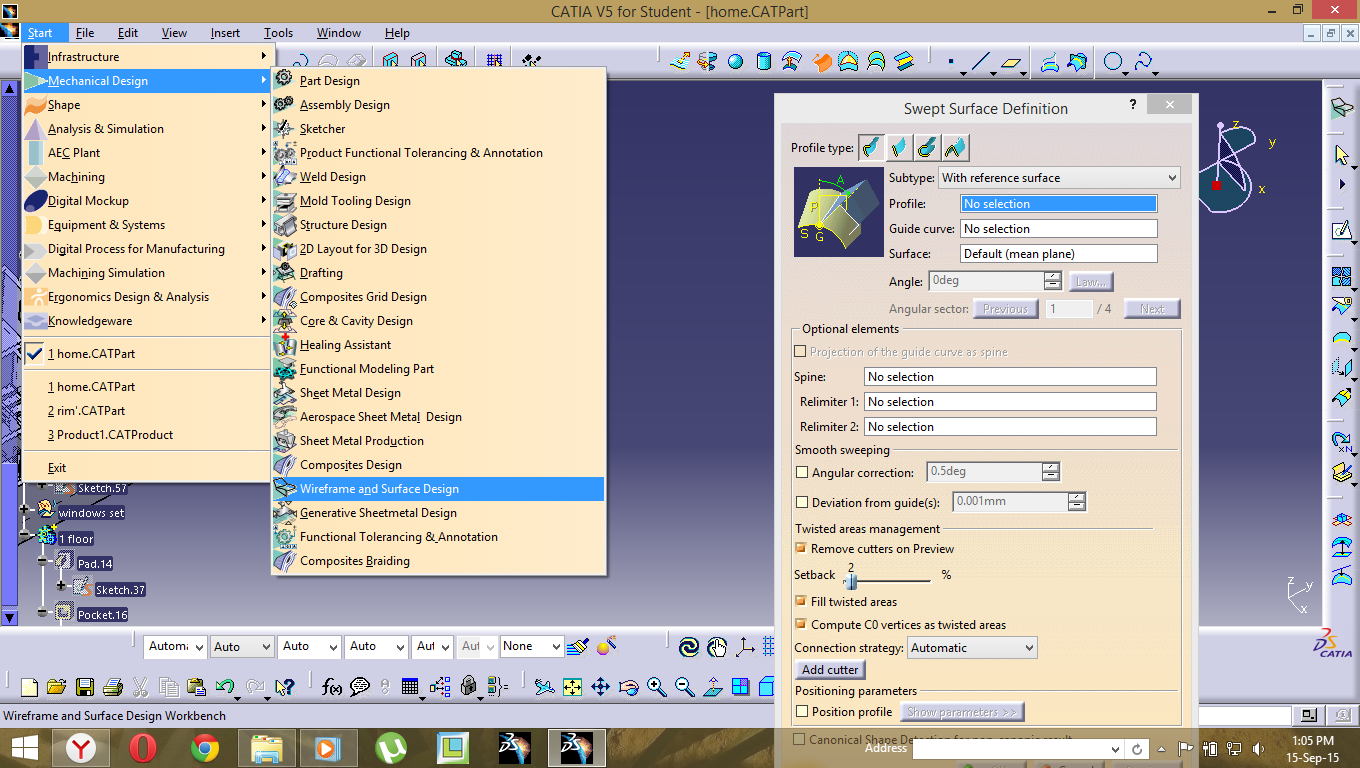Click the Plane creation tool icon
Image resolution: width=1360 pixels, height=768 pixels.
[x=1011, y=62]
